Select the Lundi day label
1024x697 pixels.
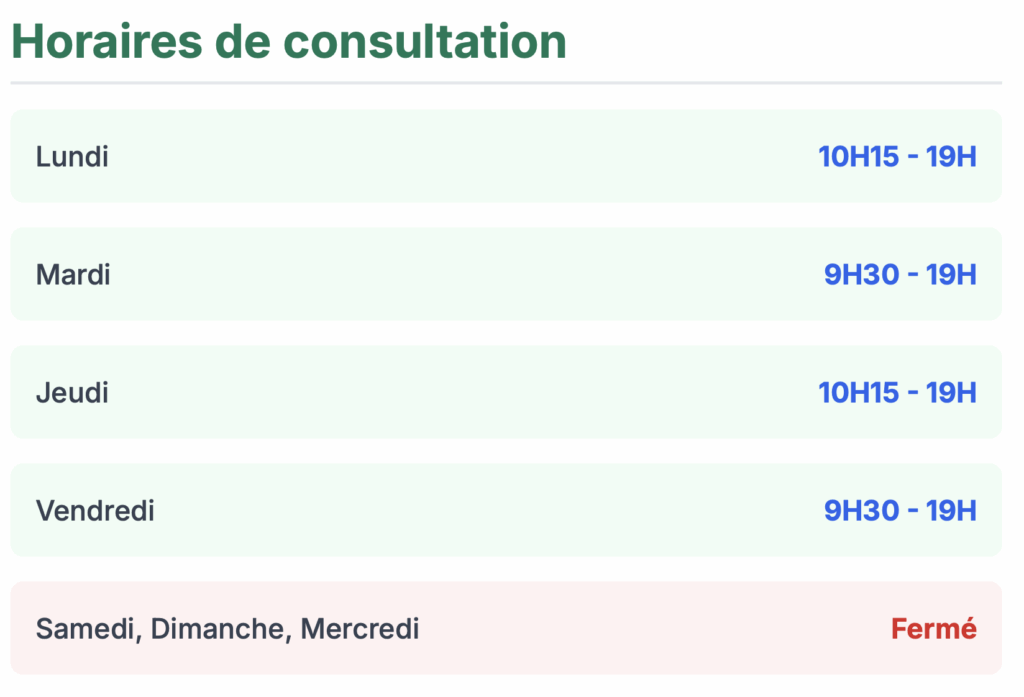coord(72,157)
